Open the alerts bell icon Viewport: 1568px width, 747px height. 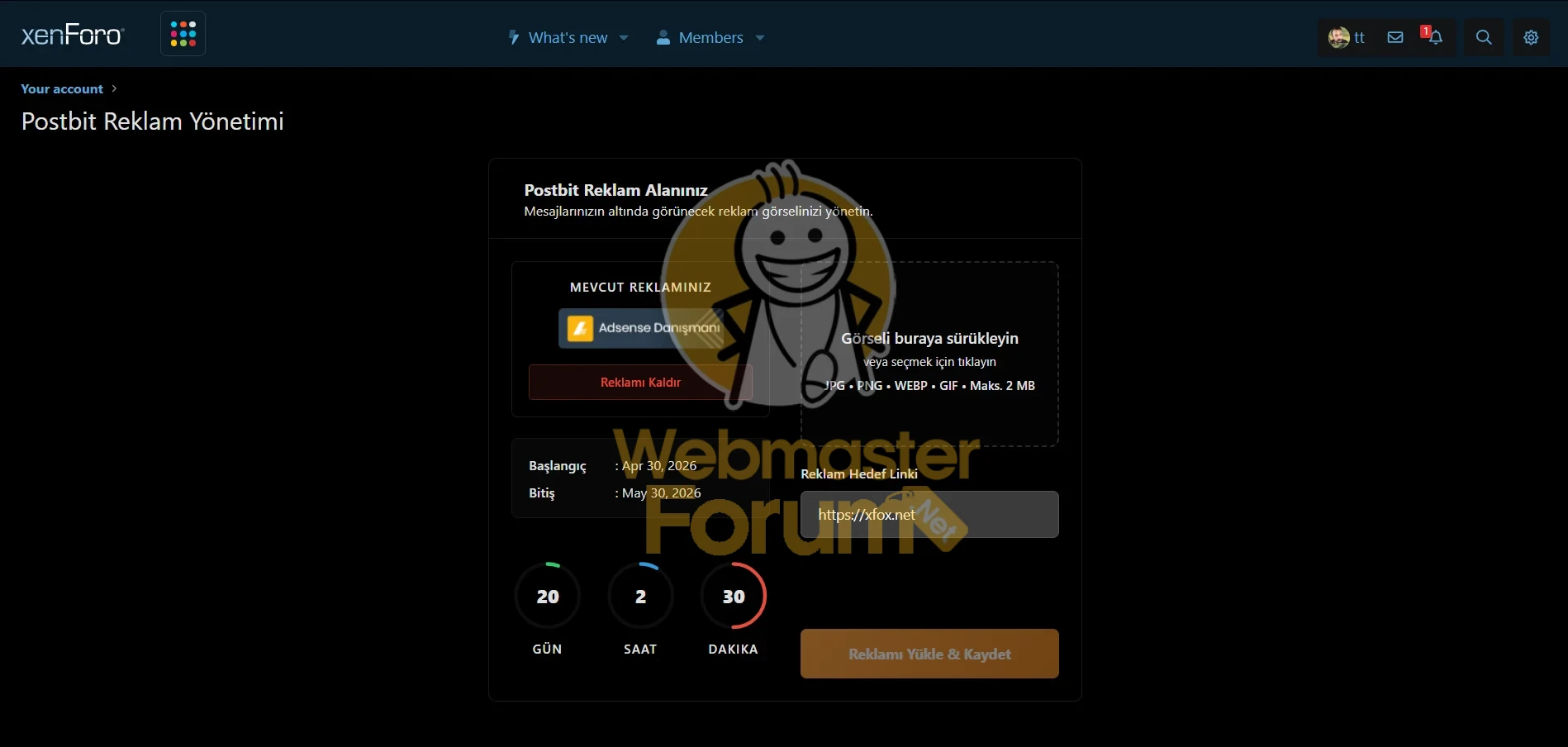click(x=1436, y=37)
